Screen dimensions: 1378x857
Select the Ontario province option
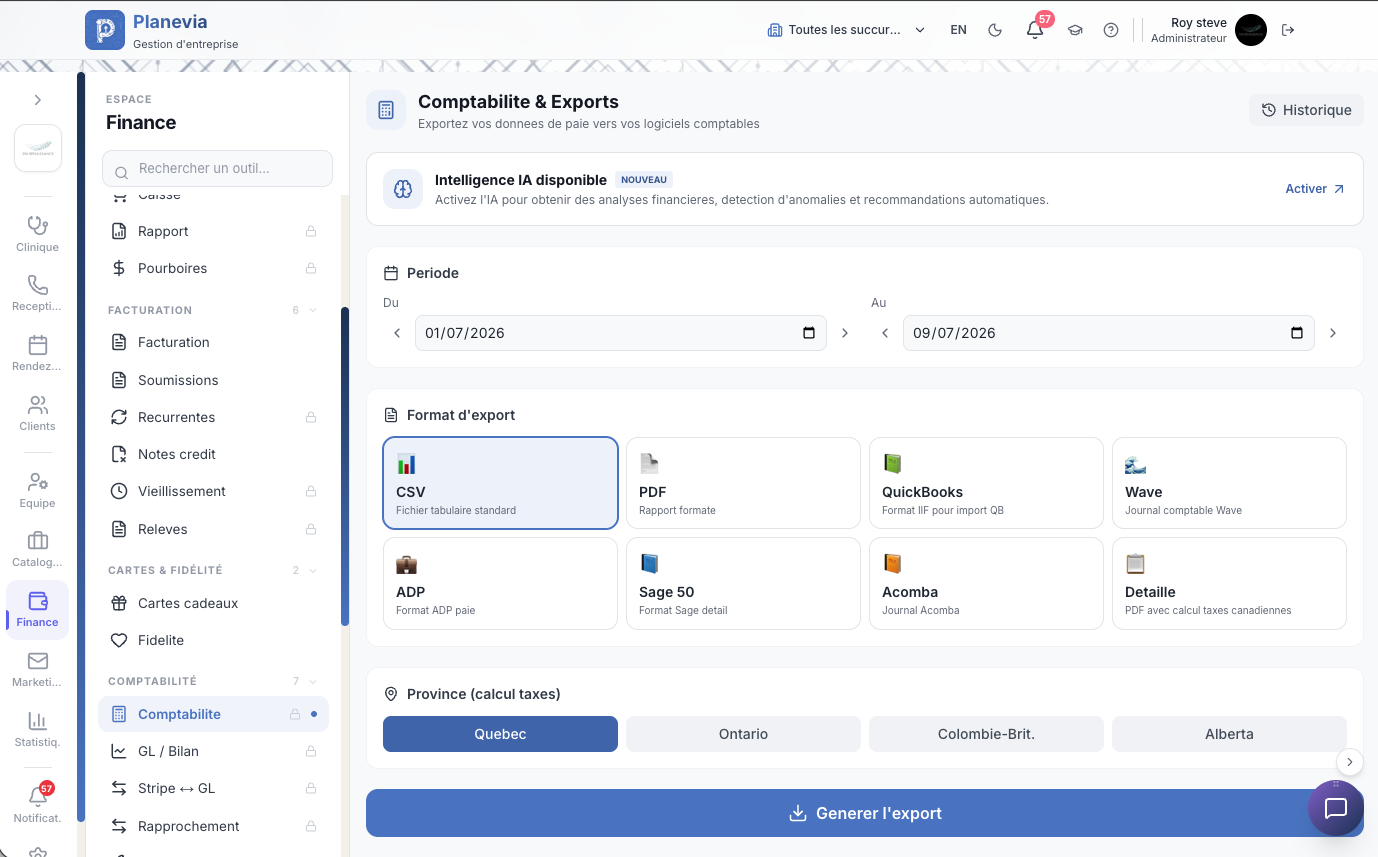(x=743, y=734)
